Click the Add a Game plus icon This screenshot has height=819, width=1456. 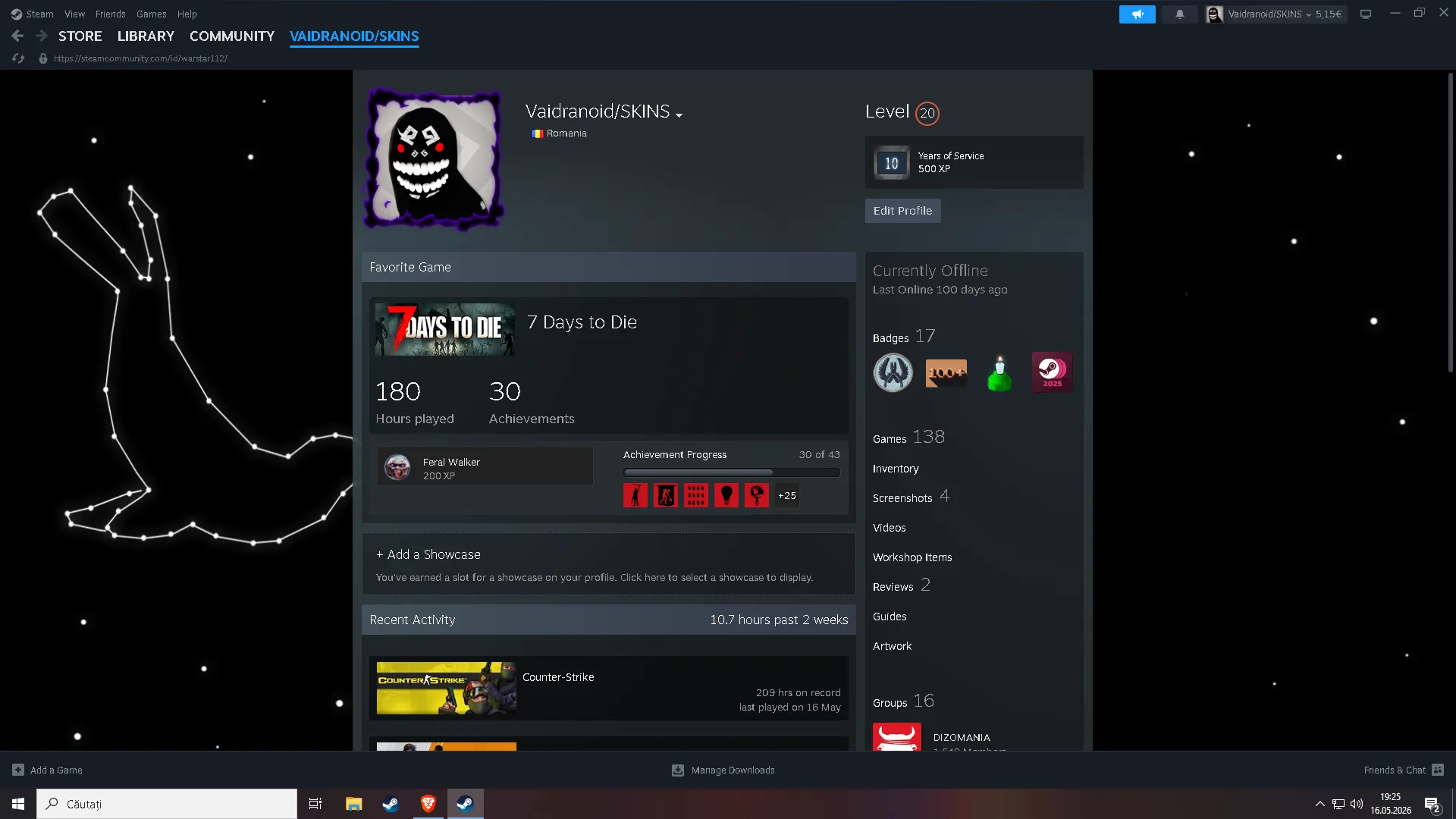[18, 770]
